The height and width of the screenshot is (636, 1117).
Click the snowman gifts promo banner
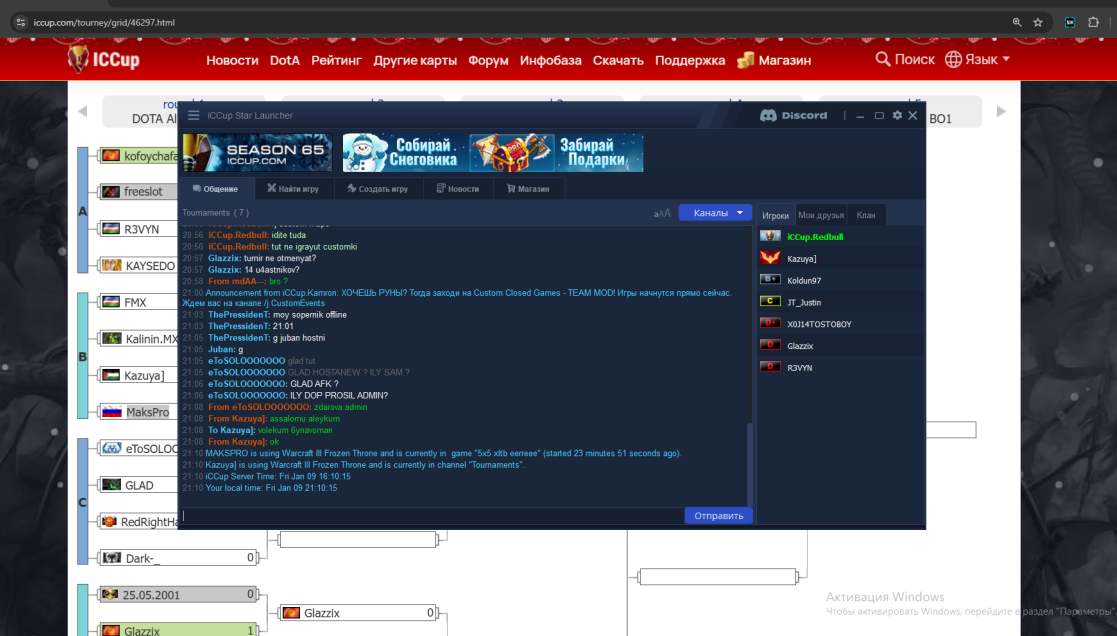pyautogui.click(x=493, y=152)
